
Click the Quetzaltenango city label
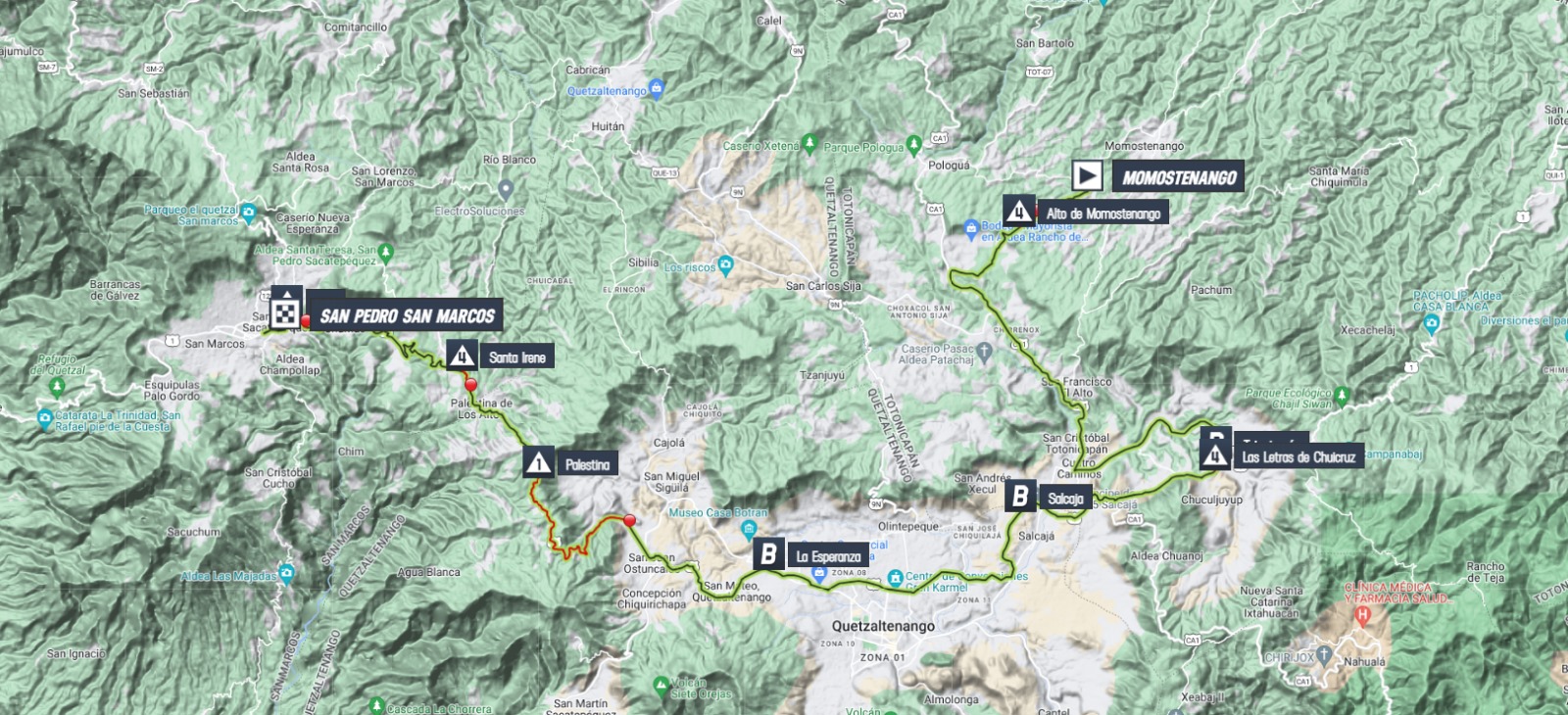point(883,626)
